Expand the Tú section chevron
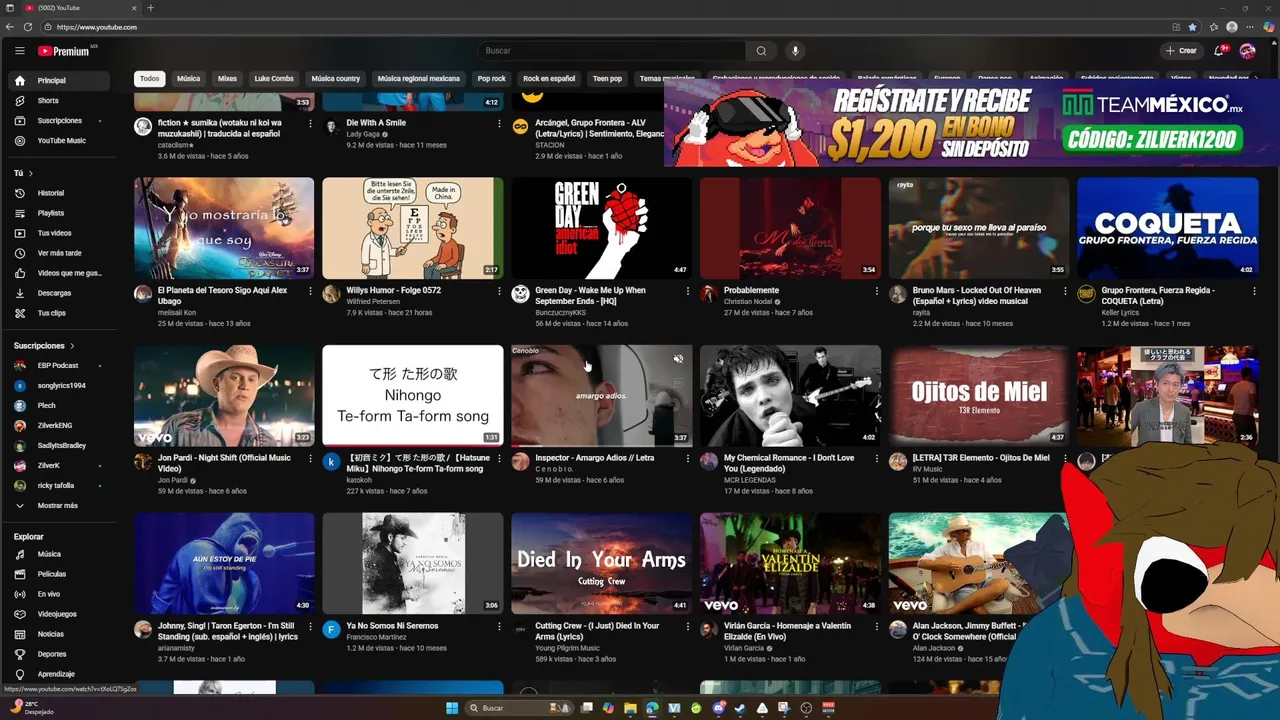Screen dimensions: 1280x720 tap(30, 173)
